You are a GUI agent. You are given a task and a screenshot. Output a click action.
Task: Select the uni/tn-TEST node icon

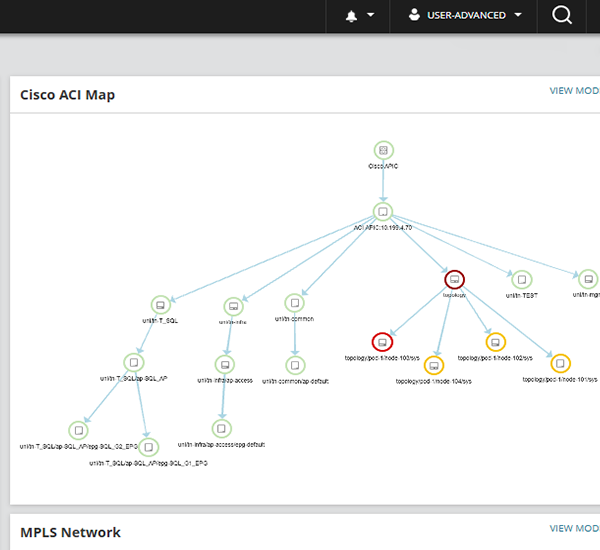tap(522, 280)
